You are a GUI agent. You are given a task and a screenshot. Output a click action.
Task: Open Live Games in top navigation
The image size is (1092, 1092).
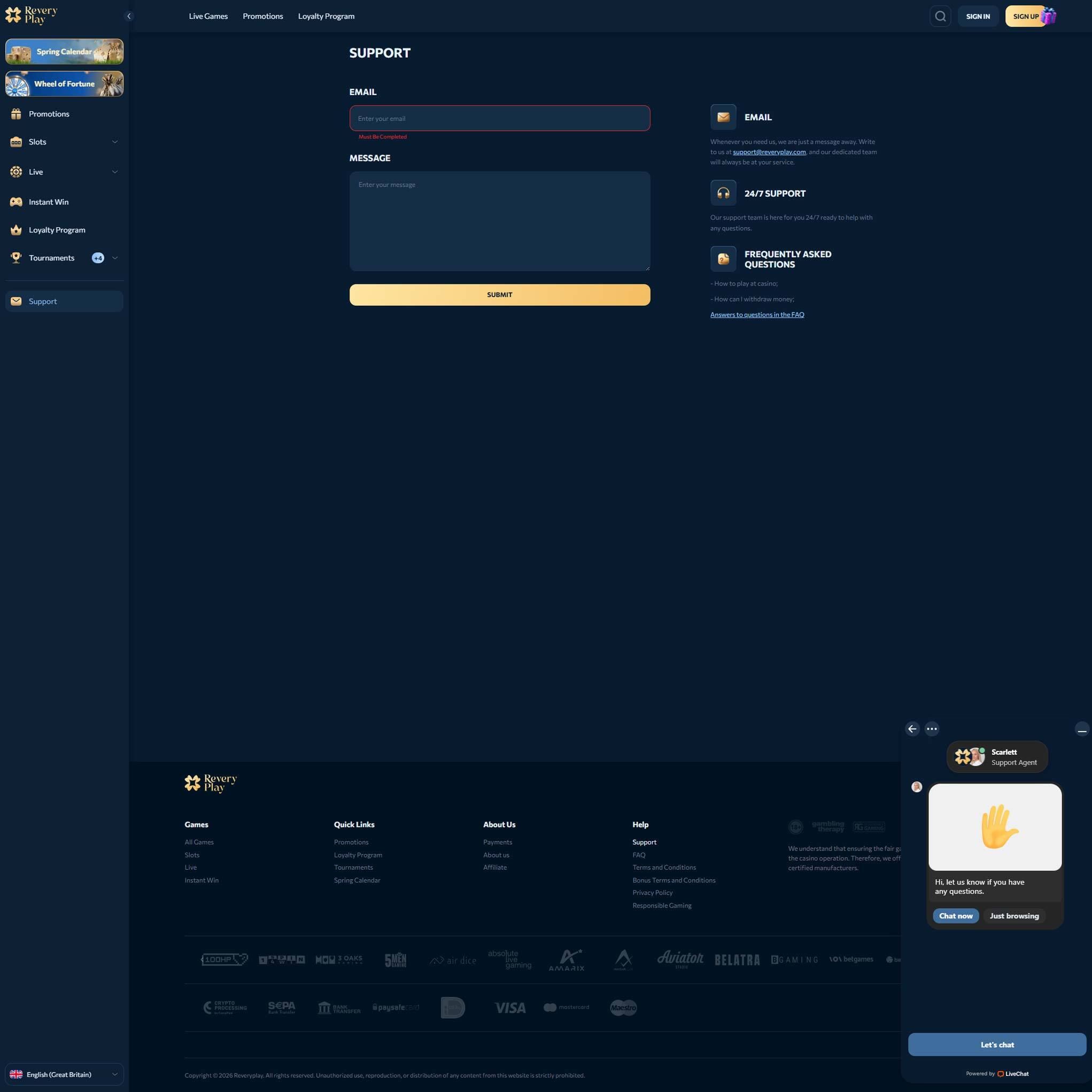coord(208,17)
